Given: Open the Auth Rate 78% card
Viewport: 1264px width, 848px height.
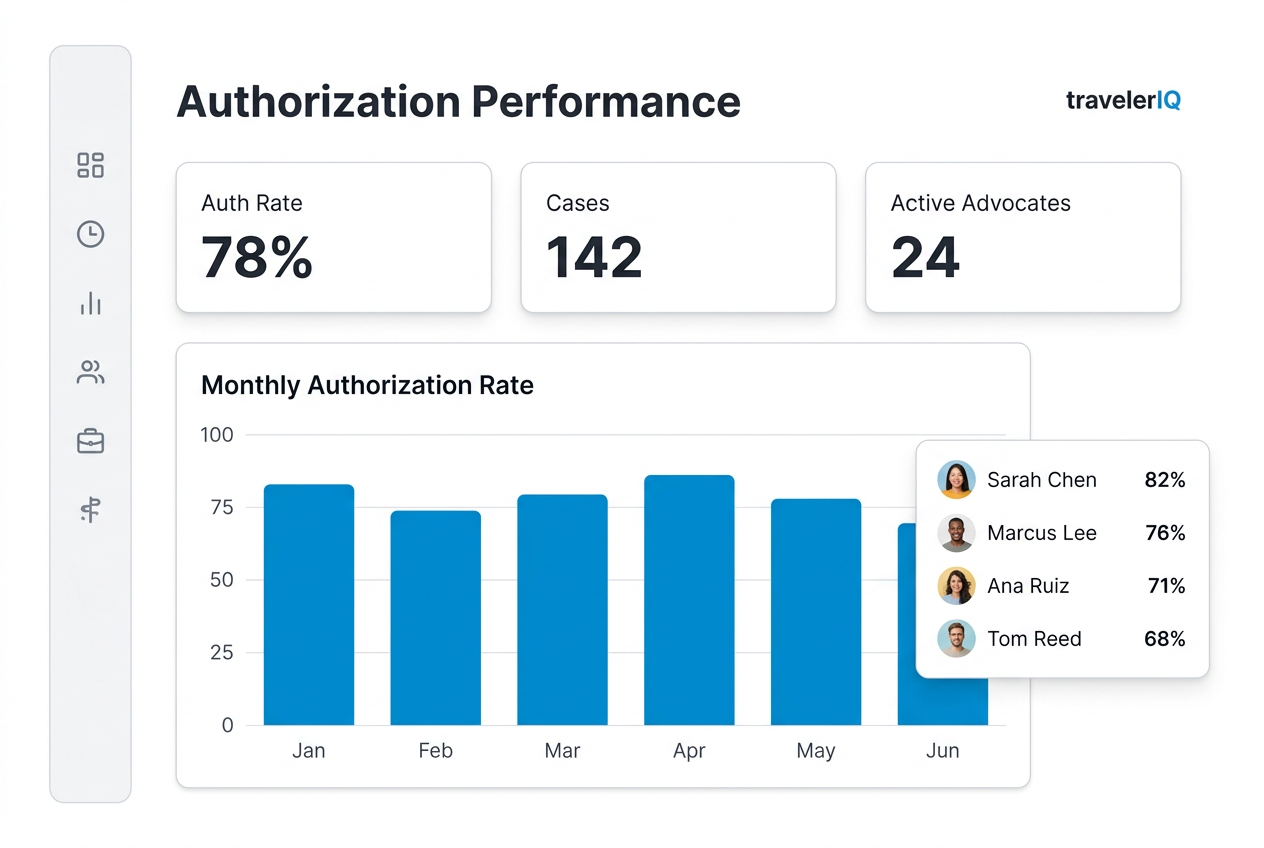Looking at the screenshot, I should [333, 237].
